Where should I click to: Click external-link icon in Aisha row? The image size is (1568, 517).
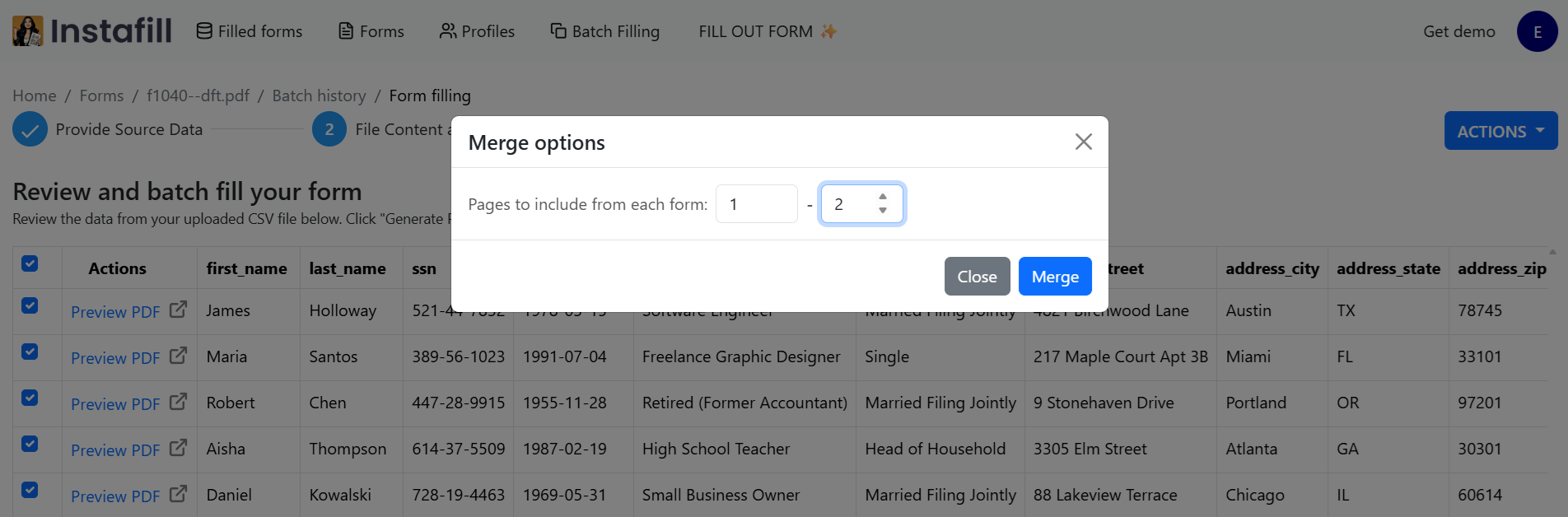coord(178,448)
